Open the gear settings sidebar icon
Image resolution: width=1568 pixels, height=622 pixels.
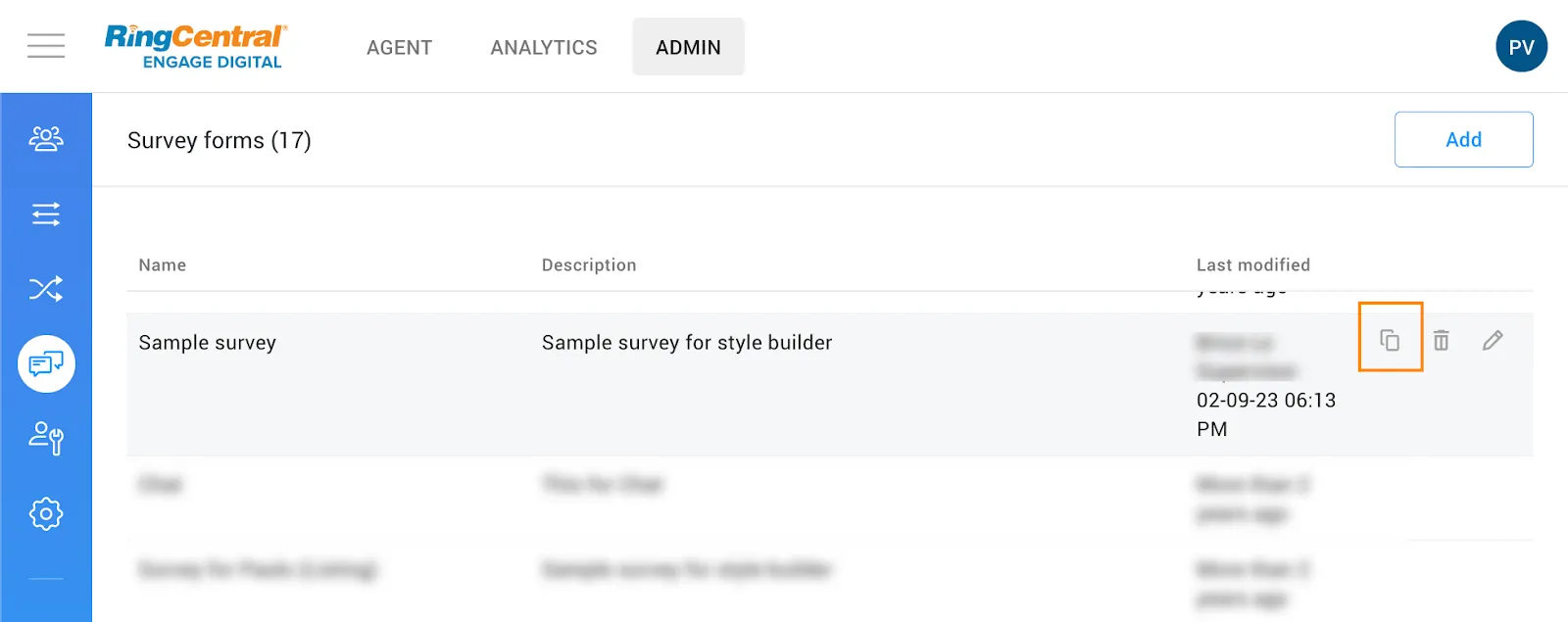pyautogui.click(x=46, y=513)
